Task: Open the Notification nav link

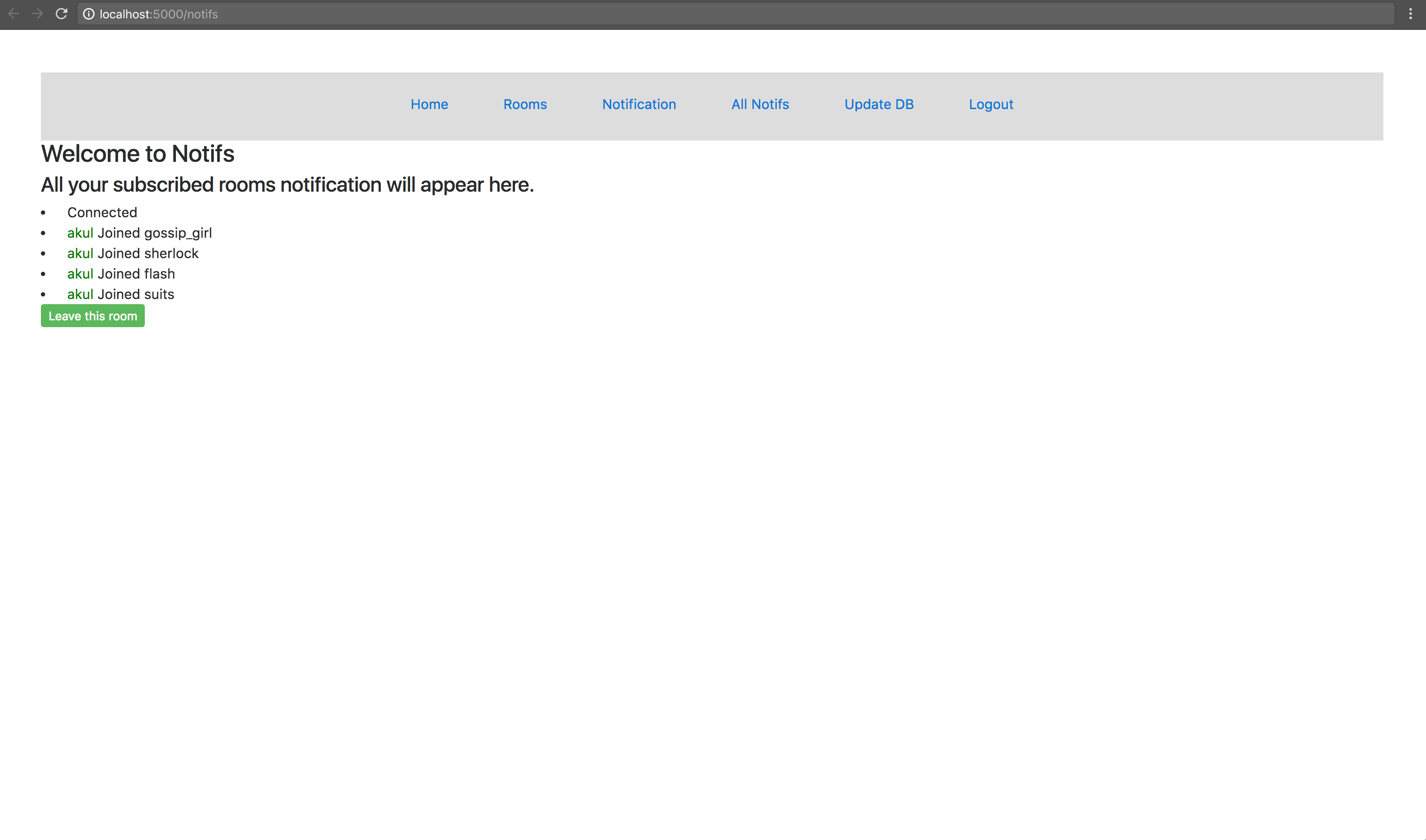Action: (x=638, y=104)
